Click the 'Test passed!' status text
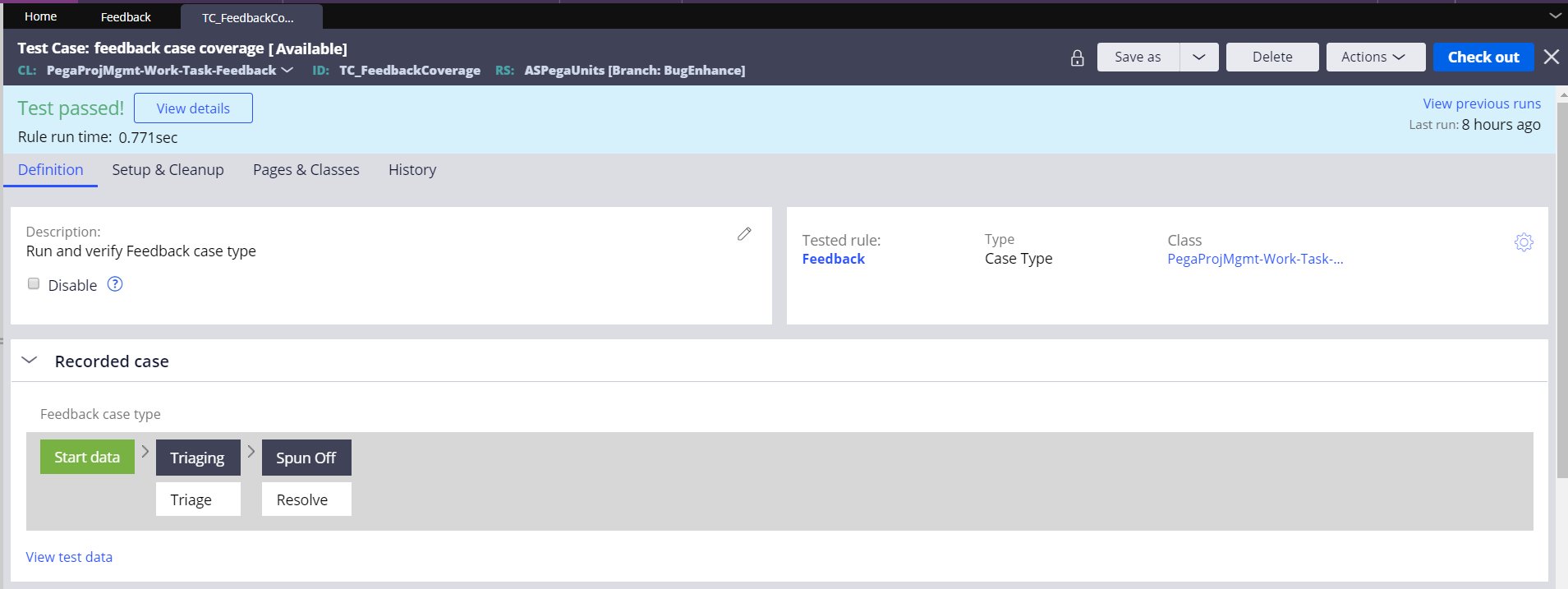Screen dimensions: 1568x589 click(x=71, y=108)
